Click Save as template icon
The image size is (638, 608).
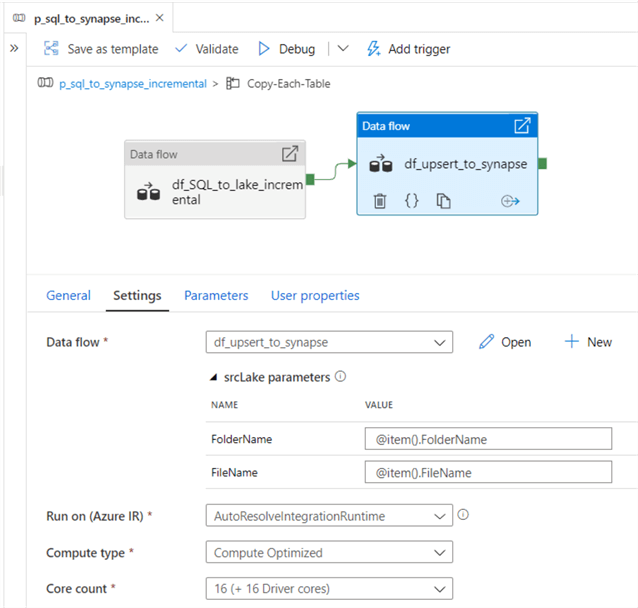(x=51, y=48)
